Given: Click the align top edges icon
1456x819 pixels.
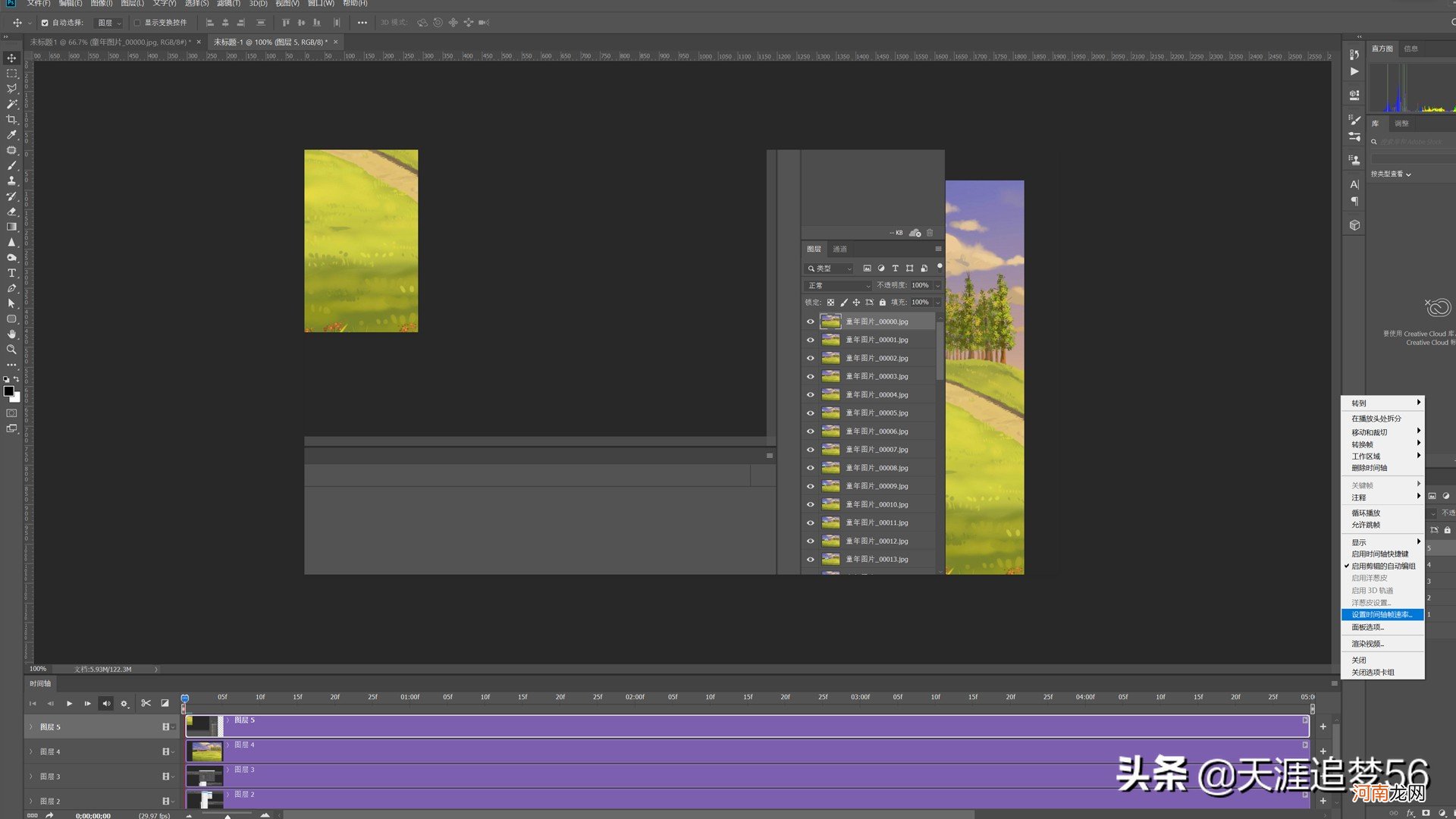Looking at the screenshot, I should (x=286, y=23).
